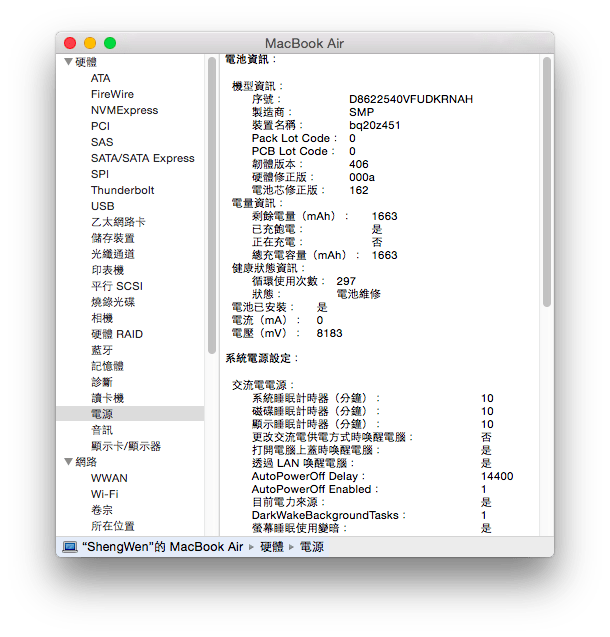Collapse the 網路 network section

pos(68,462)
